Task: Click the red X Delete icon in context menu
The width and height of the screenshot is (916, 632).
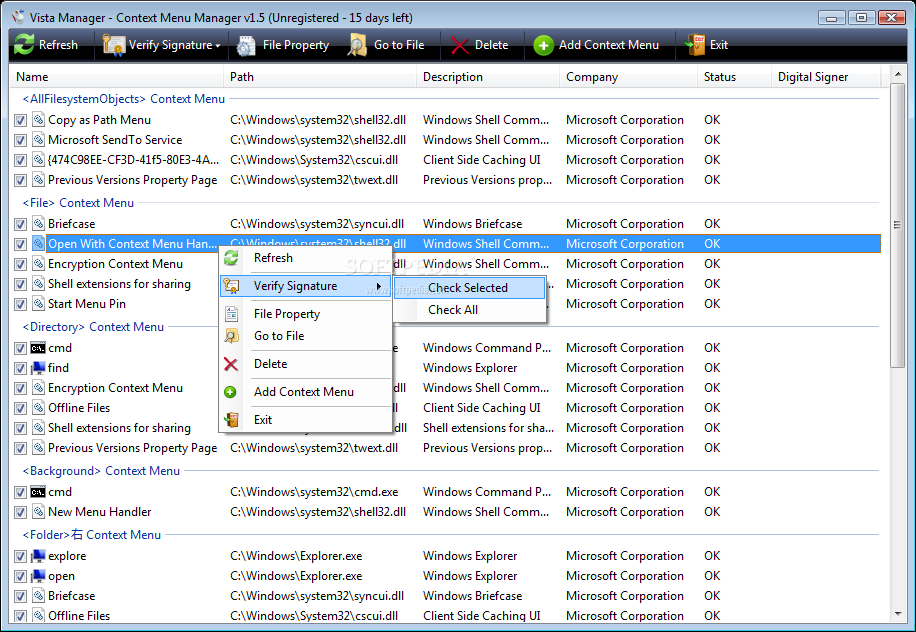Action: click(x=231, y=364)
